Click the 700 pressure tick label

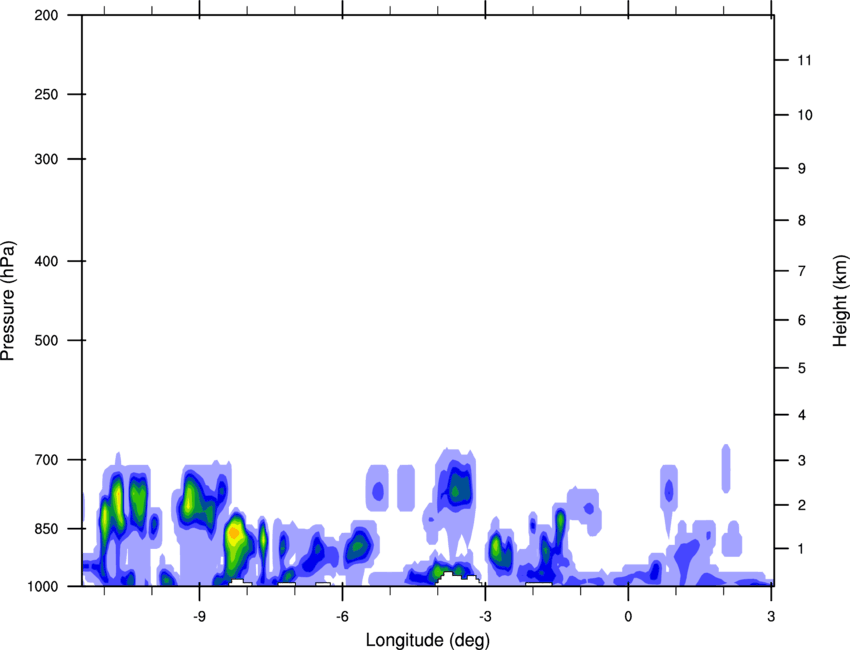tap(46, 460)
